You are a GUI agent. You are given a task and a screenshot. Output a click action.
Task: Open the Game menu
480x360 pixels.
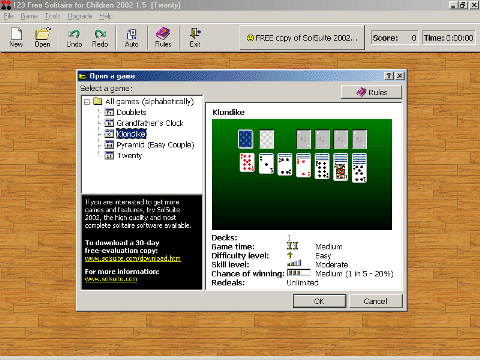[x=29, y=16]
